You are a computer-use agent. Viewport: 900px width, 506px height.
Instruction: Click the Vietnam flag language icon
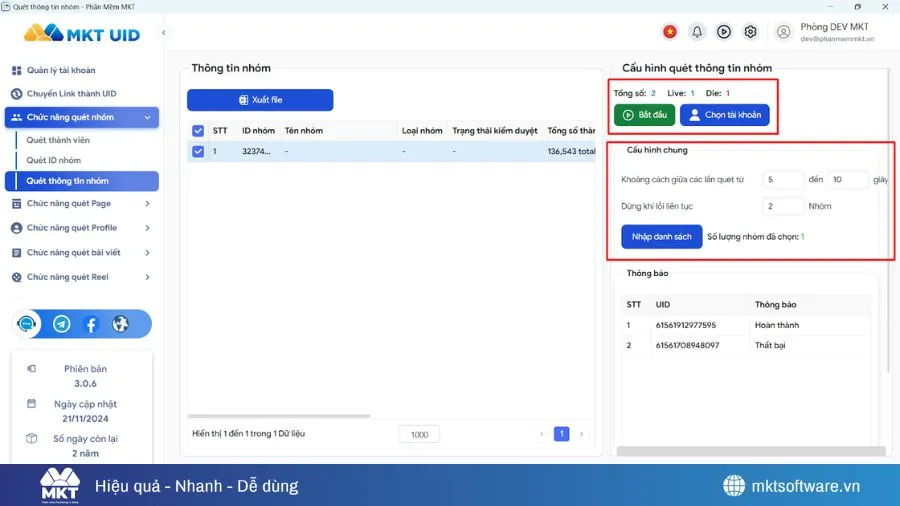tap(670, 32)
